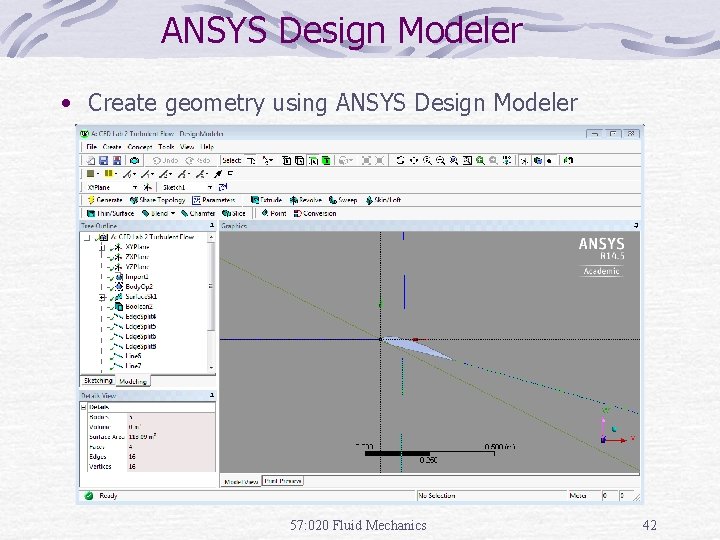The image size is (720, 540).
Task: Expand the XYPlane tree node
Action: pos(102,247)
